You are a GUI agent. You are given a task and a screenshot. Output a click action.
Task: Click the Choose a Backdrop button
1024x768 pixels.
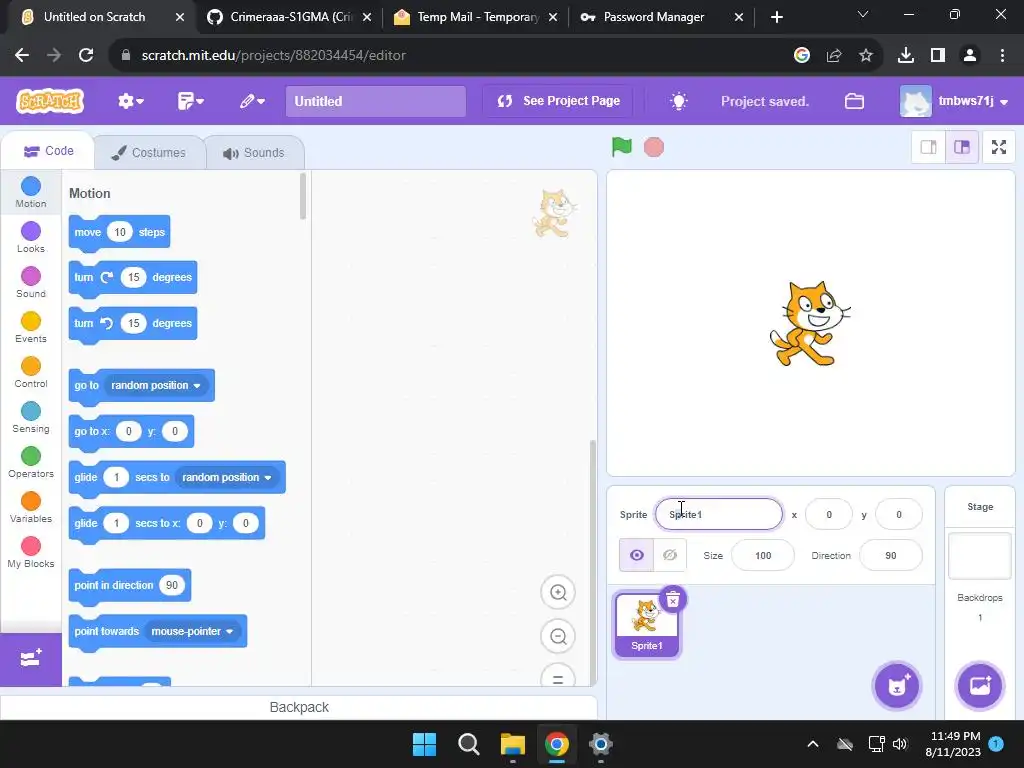click(980, 686)
